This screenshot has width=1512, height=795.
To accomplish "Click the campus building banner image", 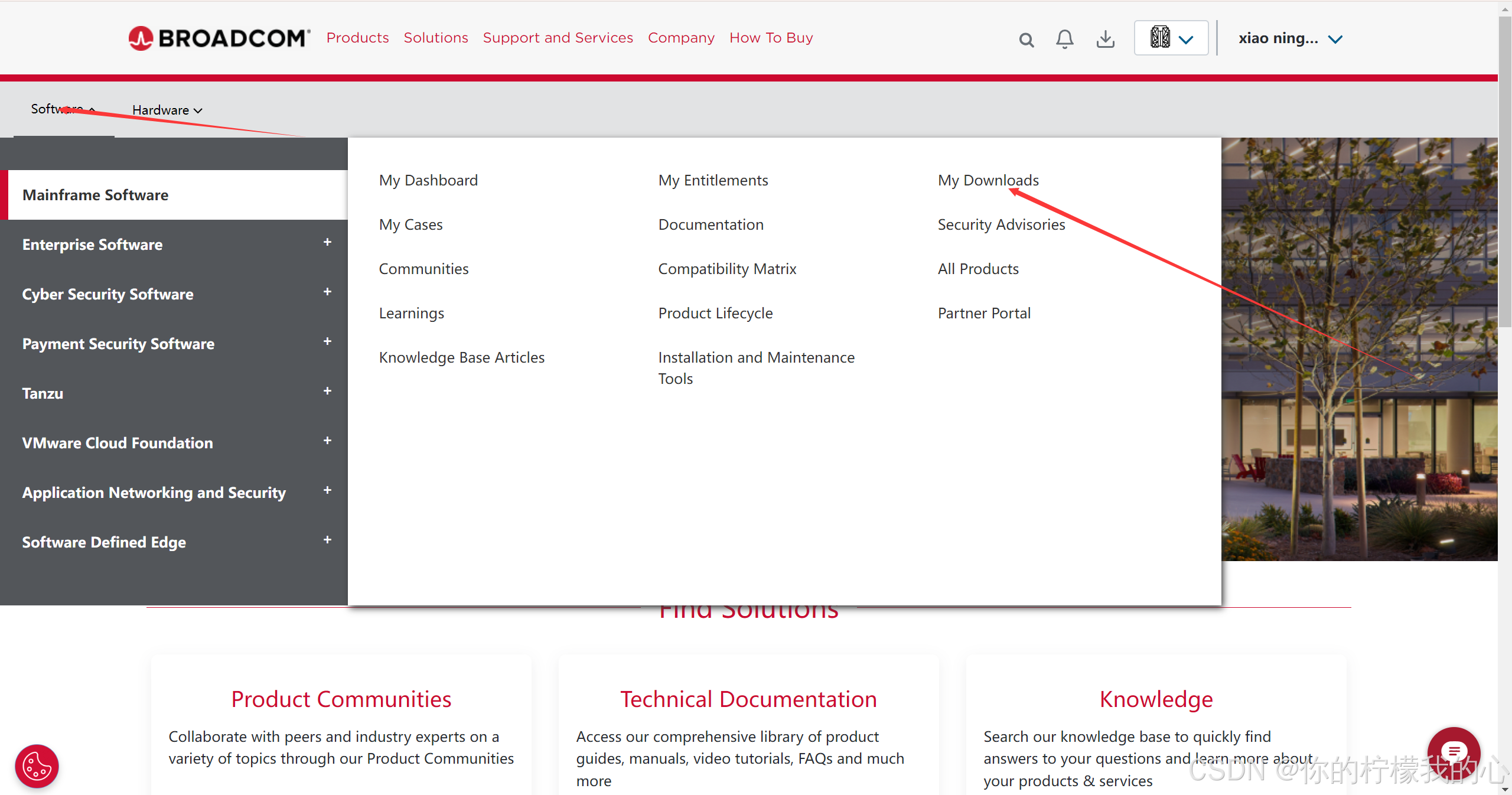I will coord(1359,349).
